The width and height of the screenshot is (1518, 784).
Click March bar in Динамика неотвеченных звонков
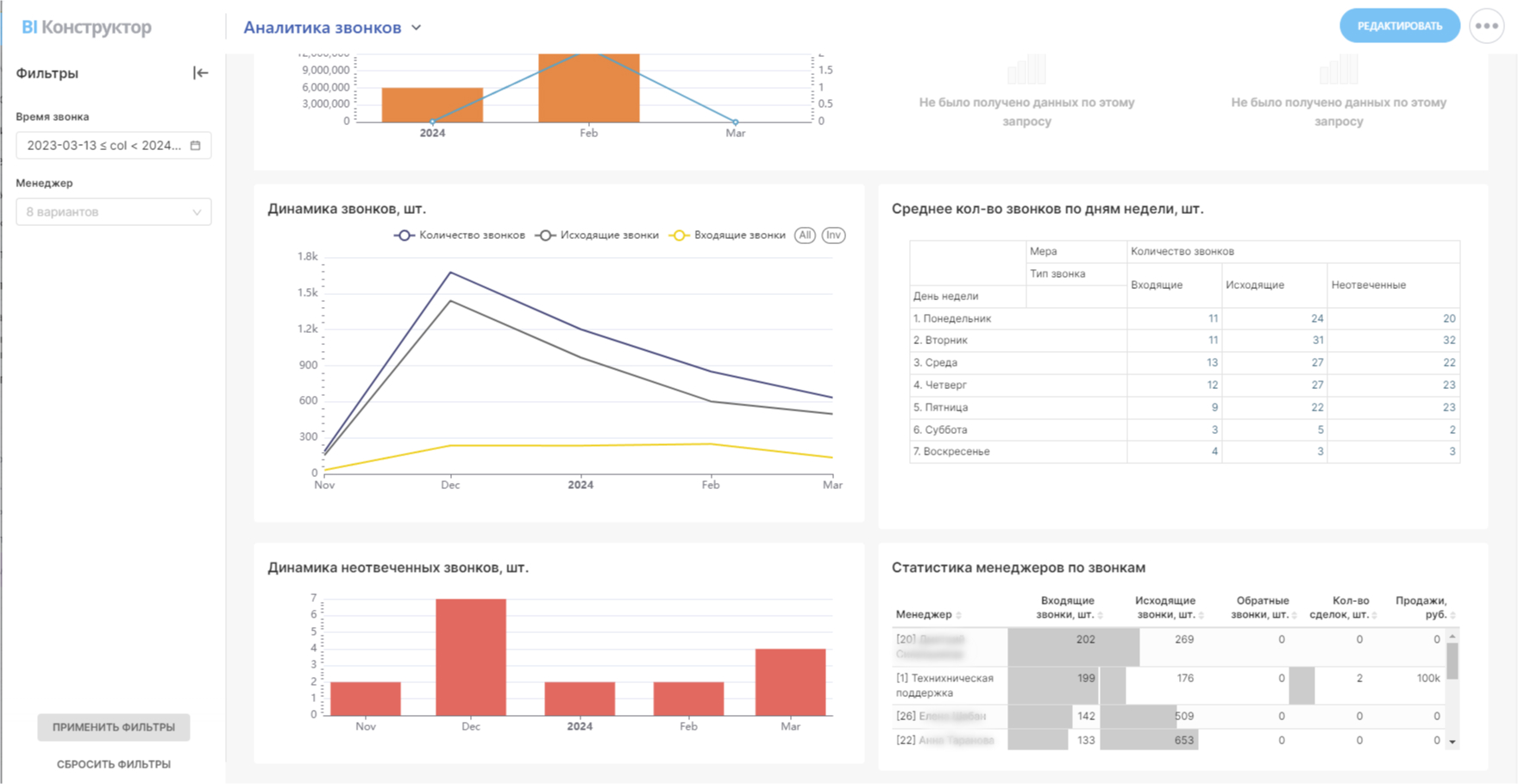[x=790, y=682]
